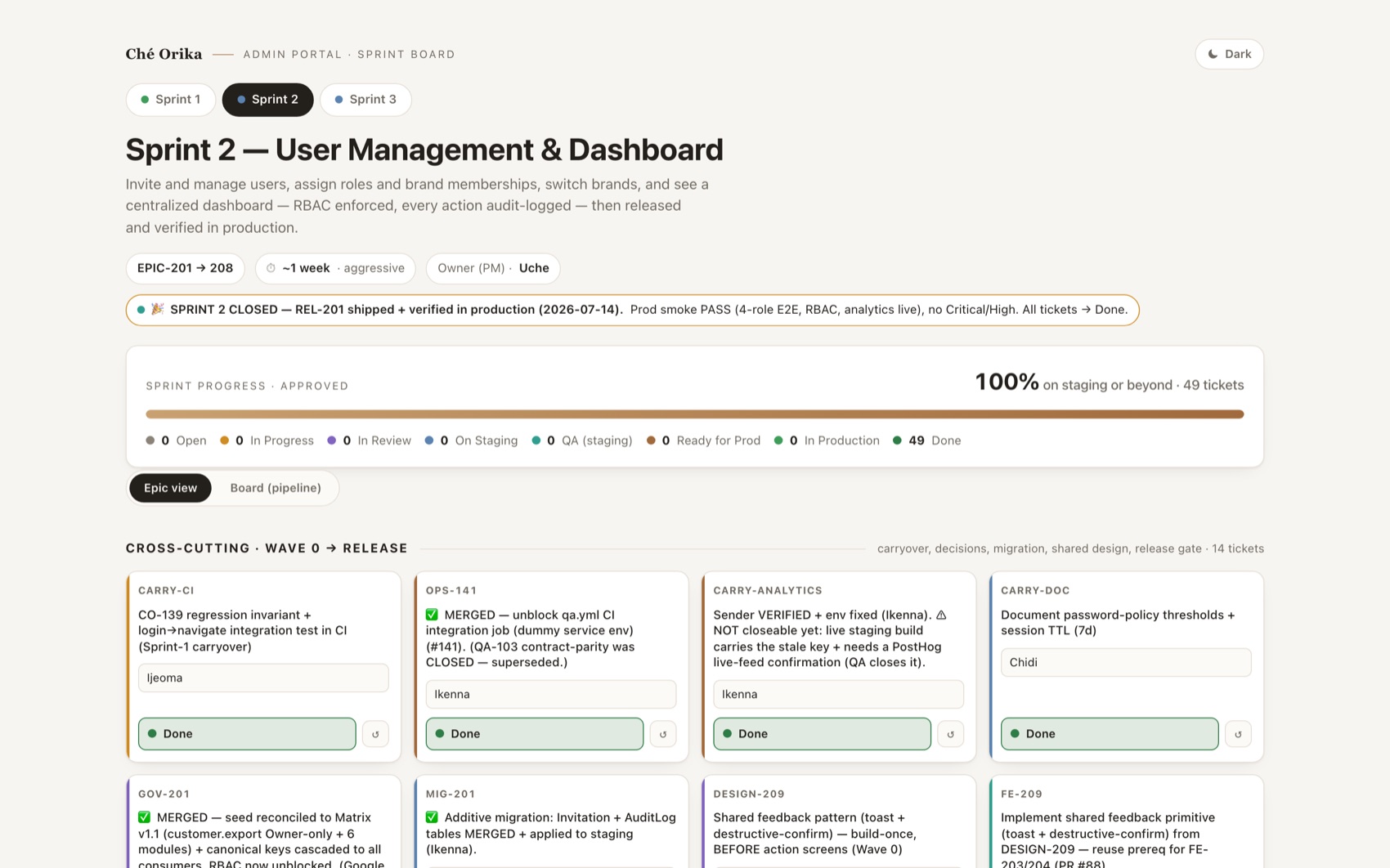
Task: Switch to Dark theme
Action: pyautogui.click(x=1229, y=54)
